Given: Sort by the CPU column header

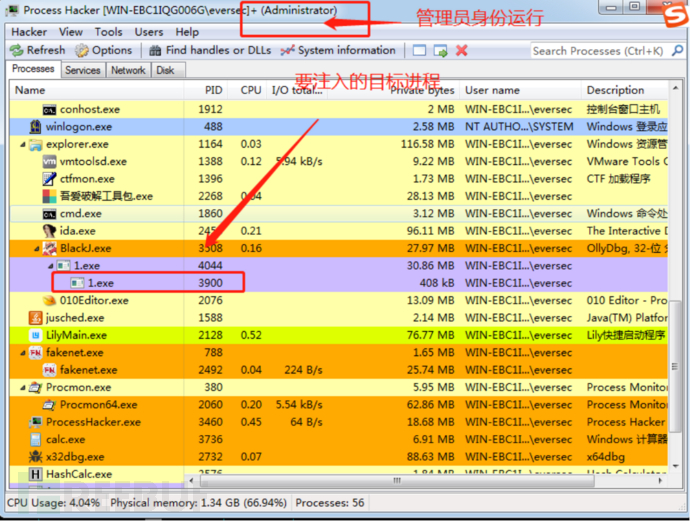Looking at the screenshot, I should (x=247, y=90).
